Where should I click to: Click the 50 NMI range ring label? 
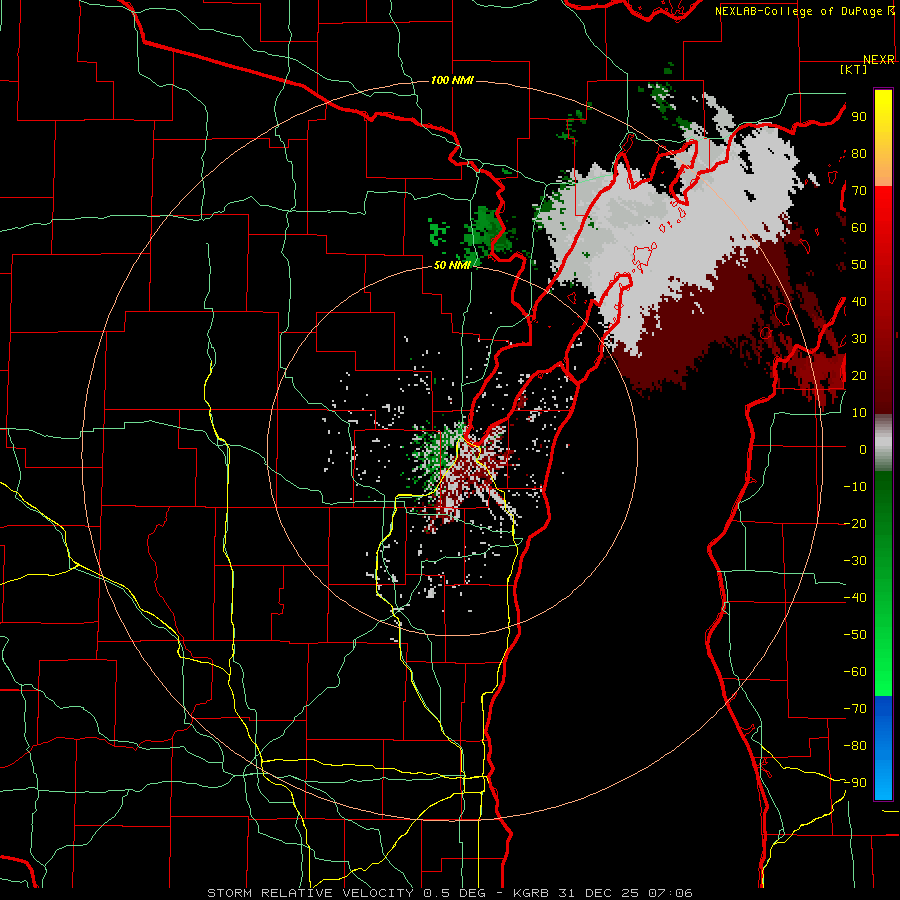[x=452, y=265]
